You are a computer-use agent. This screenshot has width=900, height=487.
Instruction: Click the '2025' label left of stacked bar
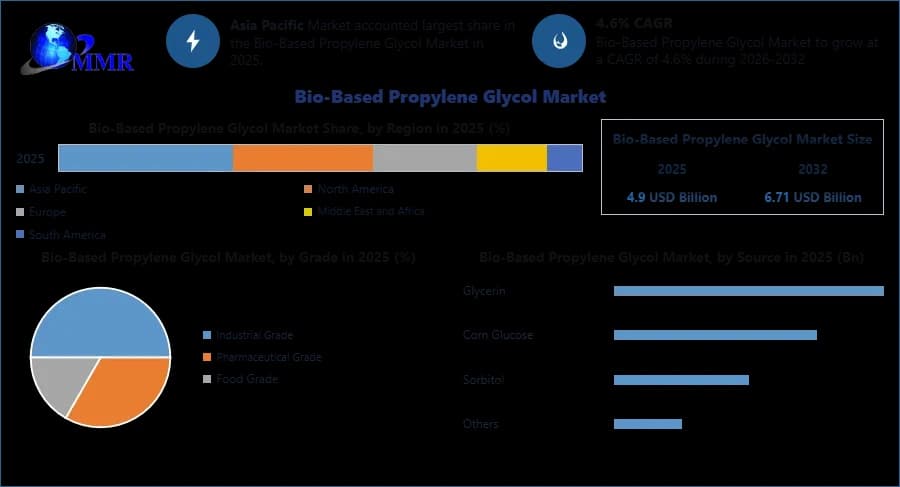[x=30, y=159]
